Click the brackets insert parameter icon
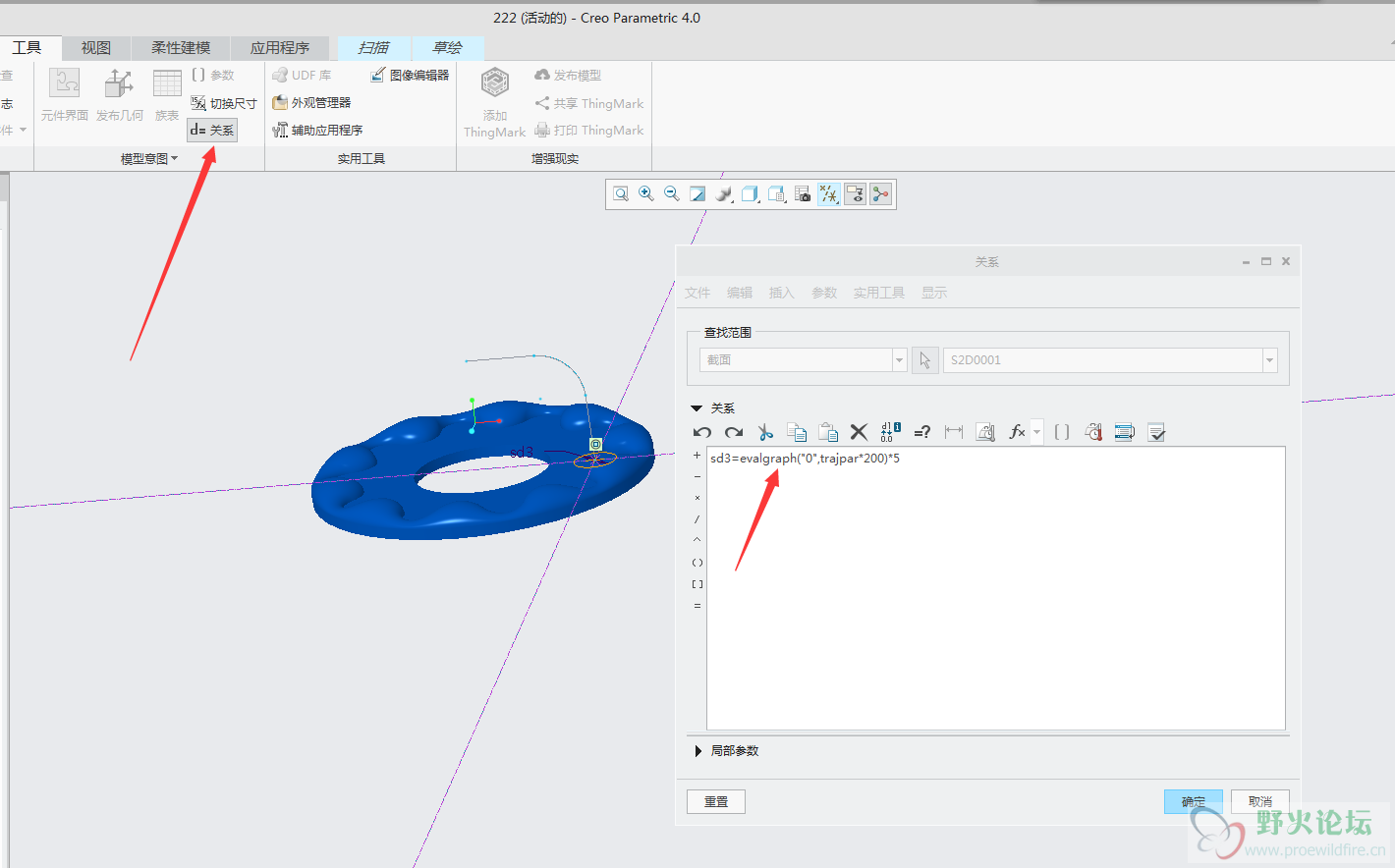 pyautogui.click(x=1062, y=432)
